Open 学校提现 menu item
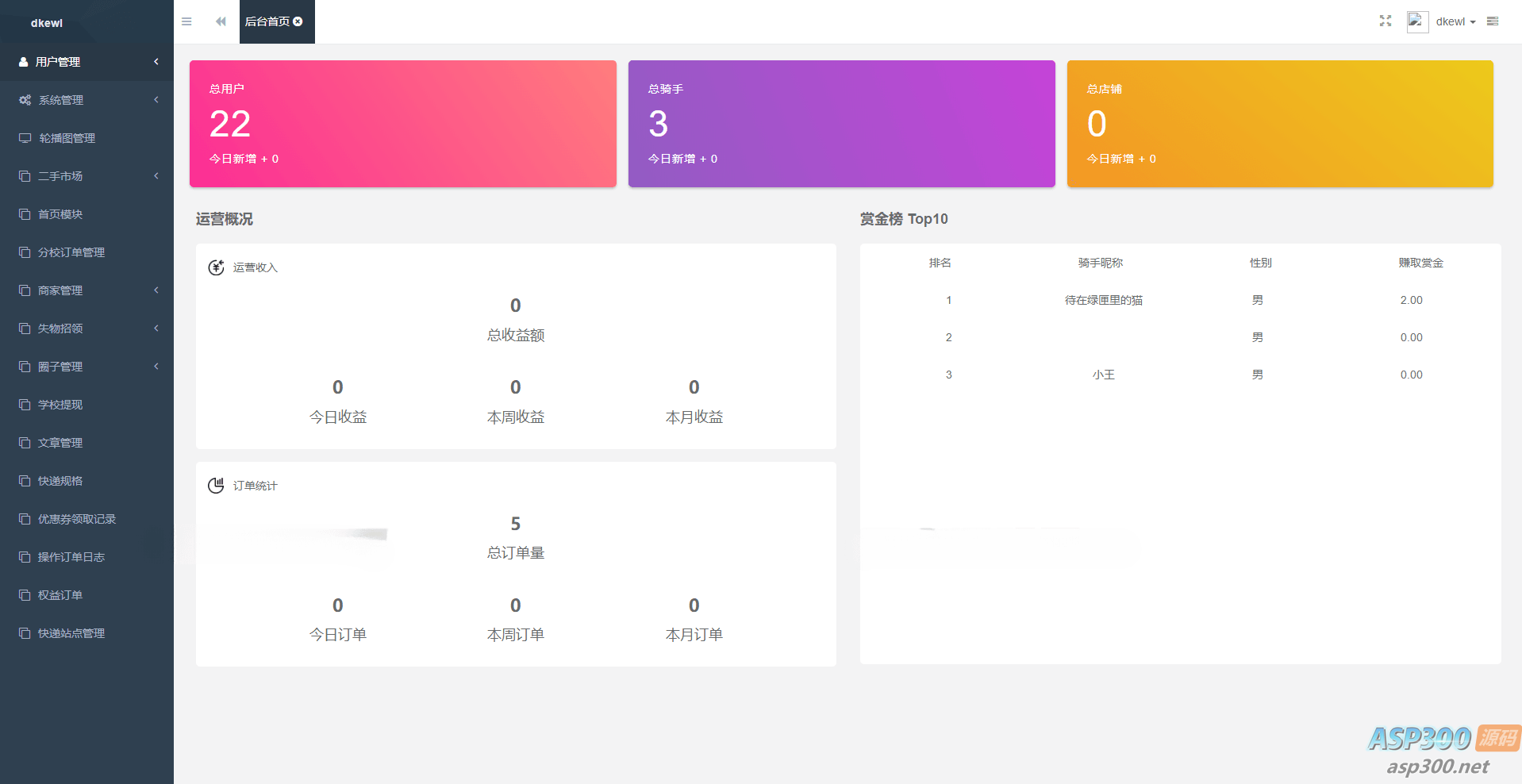1522x784 pixels. 86,405
